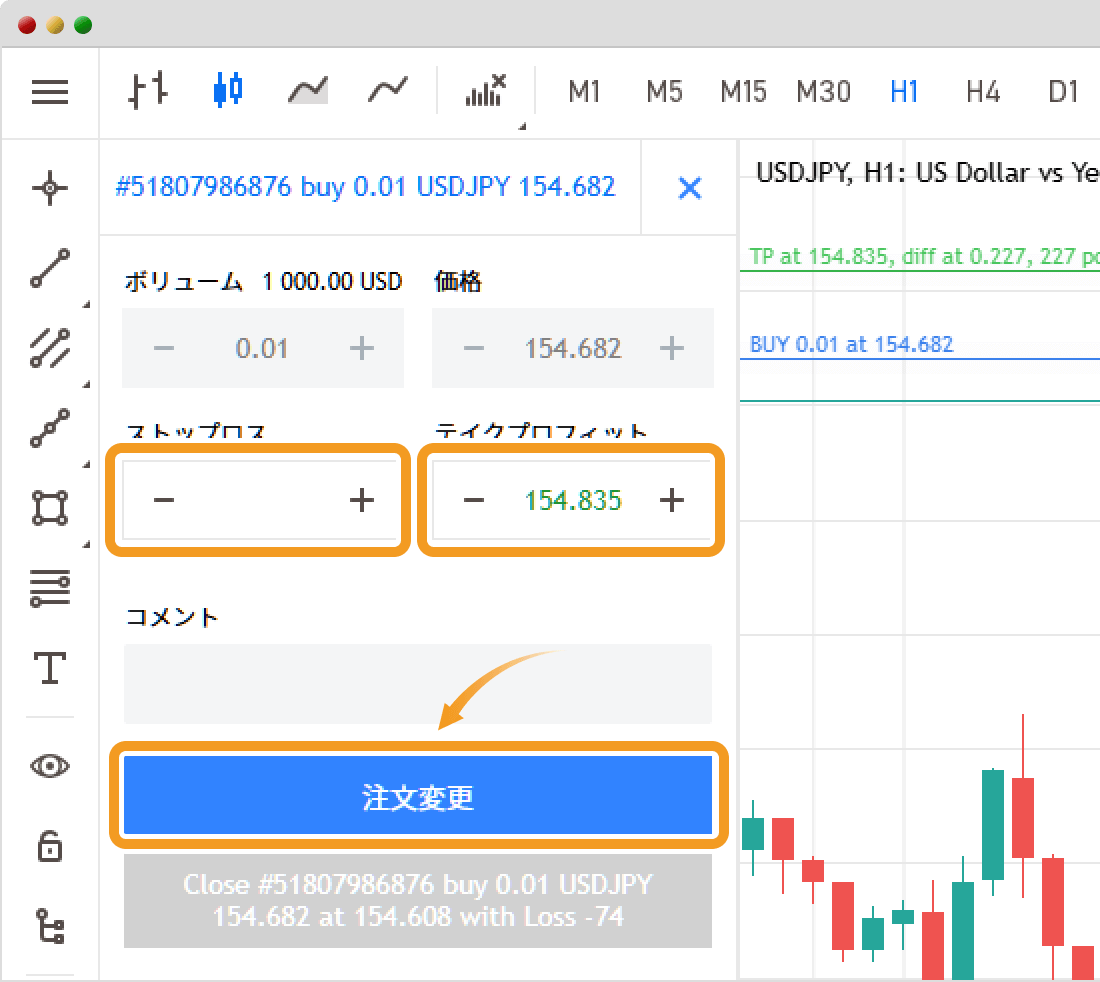This screenshot has width=1100, height=982.
Task: Expand the trend line tool submenu arrow
Action: pos(87,304)
